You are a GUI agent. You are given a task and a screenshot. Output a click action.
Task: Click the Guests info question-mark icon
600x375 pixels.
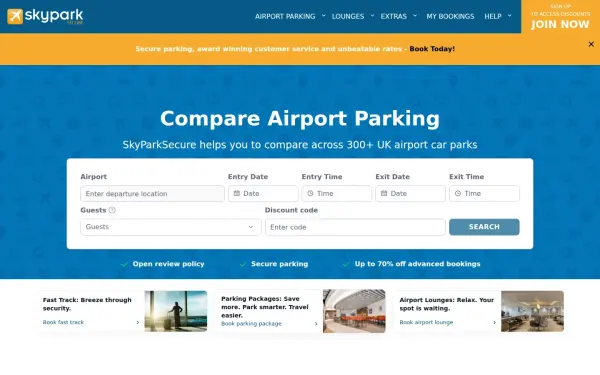click(112, 210)
